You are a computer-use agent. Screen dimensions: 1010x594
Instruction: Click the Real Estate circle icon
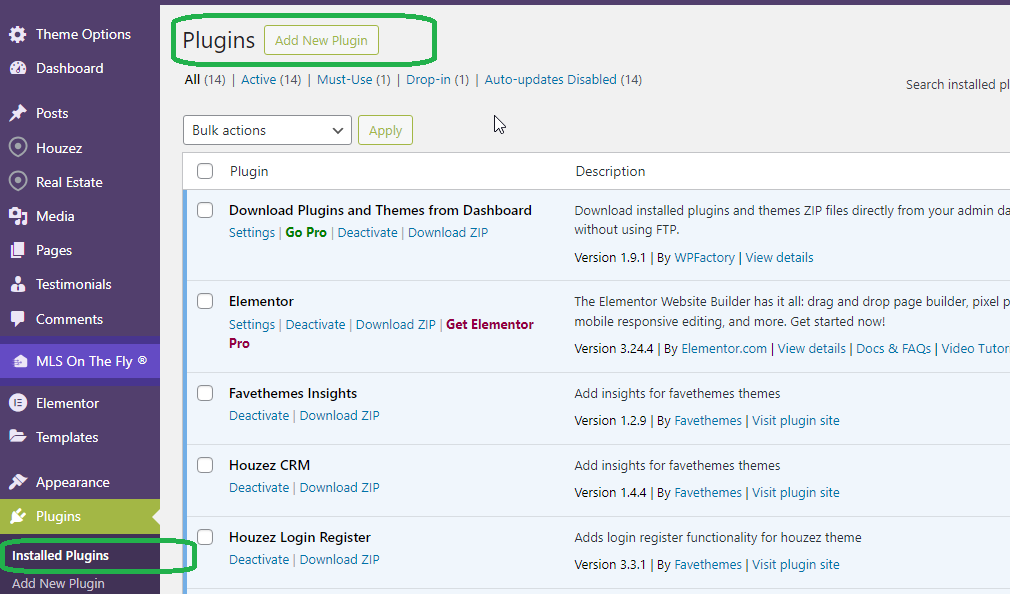[18, 182]
